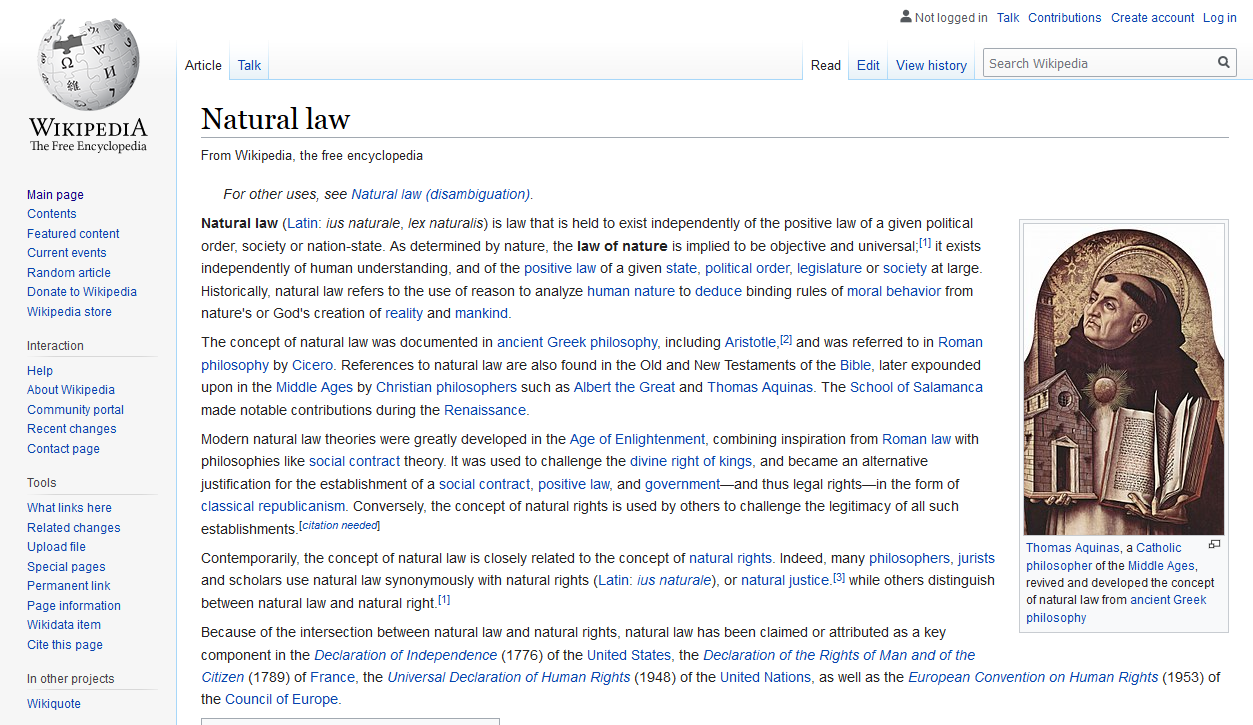Click citation footnote [3]
Screen dimensions: 1253x725
[839, 577]
